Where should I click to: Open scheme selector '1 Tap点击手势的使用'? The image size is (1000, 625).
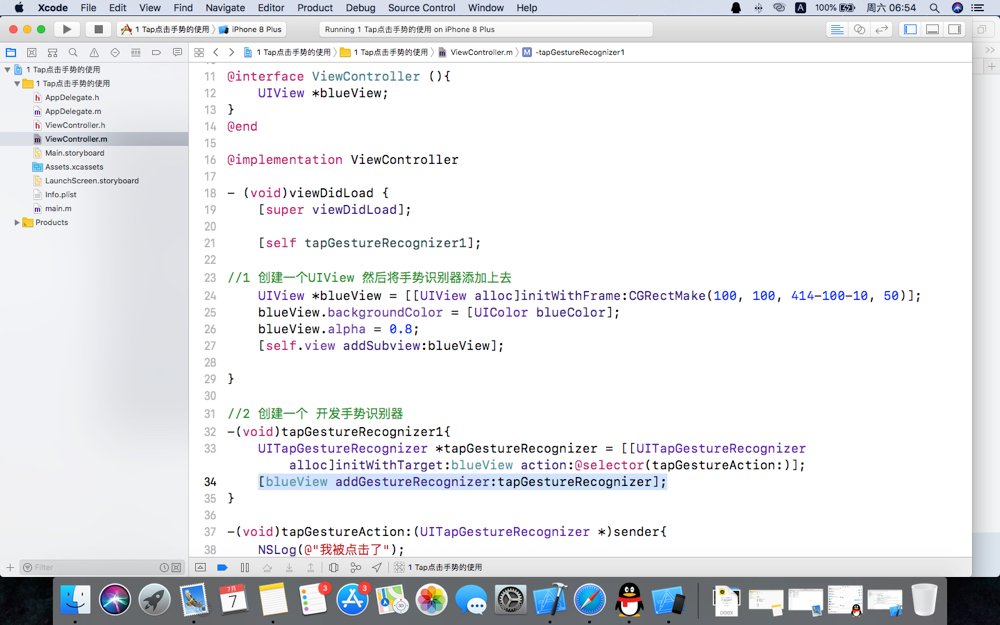coord(165,29)
